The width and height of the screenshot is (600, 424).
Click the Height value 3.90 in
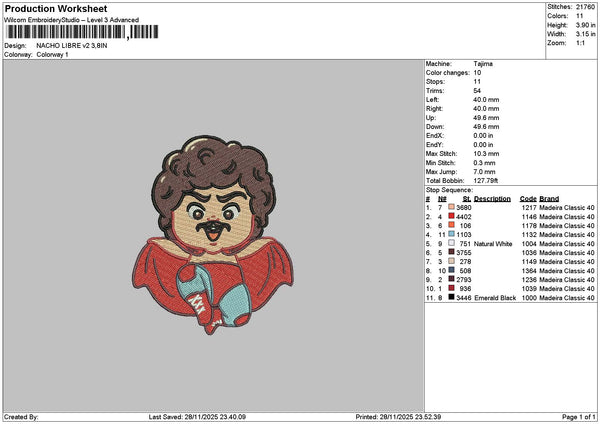click(x=585, y=25)
